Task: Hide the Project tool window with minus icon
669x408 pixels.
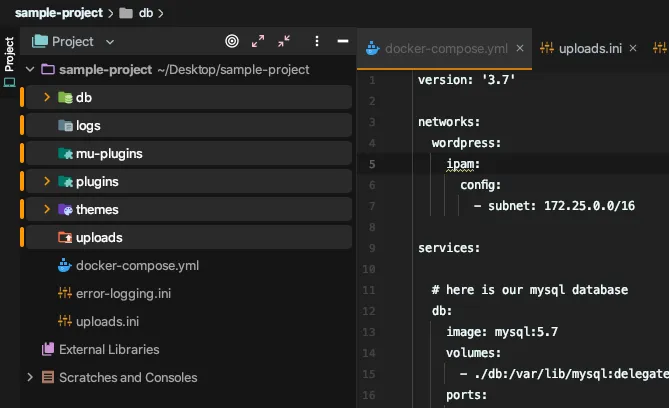Action: tap(343, 42)
